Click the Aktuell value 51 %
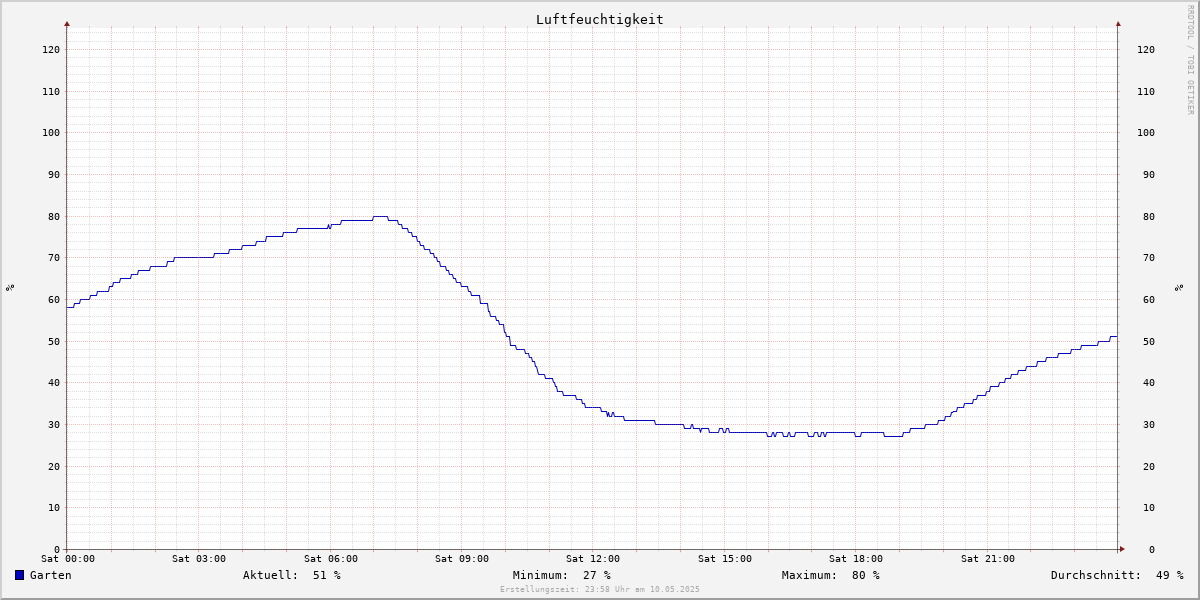Screen dimensions: 1200x600 point(326,575)
